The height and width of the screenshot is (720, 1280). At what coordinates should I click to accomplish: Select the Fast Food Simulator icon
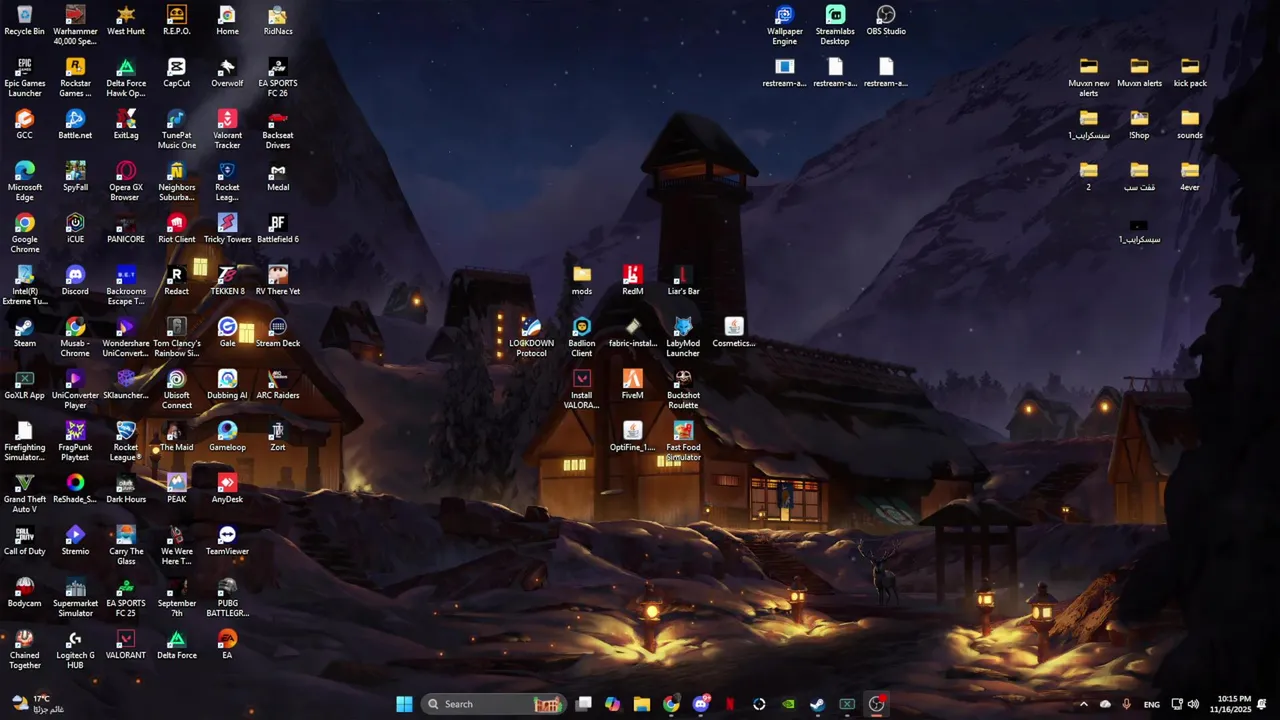(x=683, y=442)
